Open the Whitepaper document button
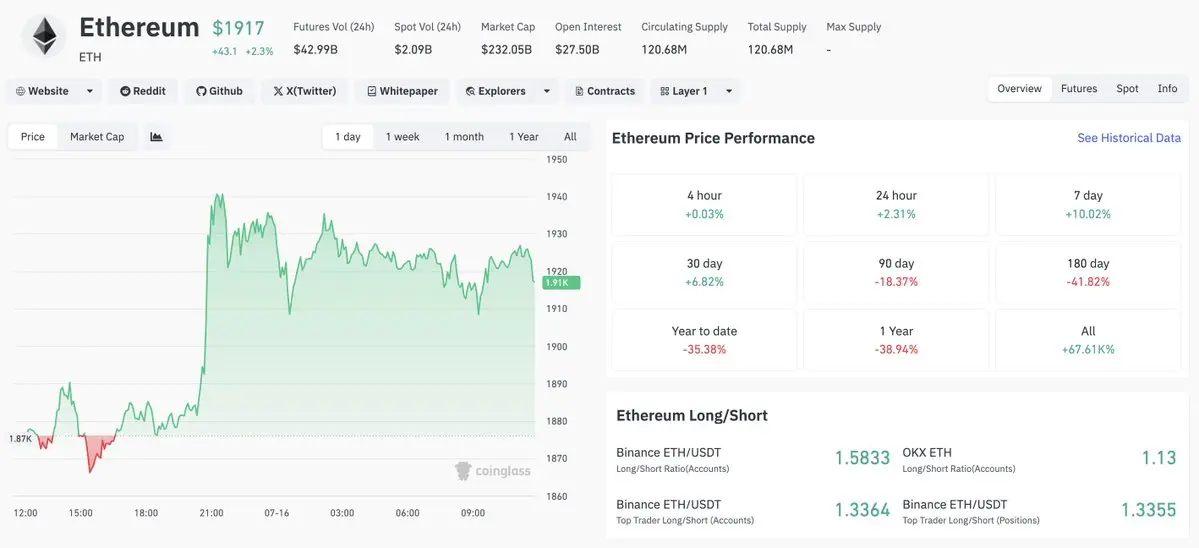 (402, 91)
